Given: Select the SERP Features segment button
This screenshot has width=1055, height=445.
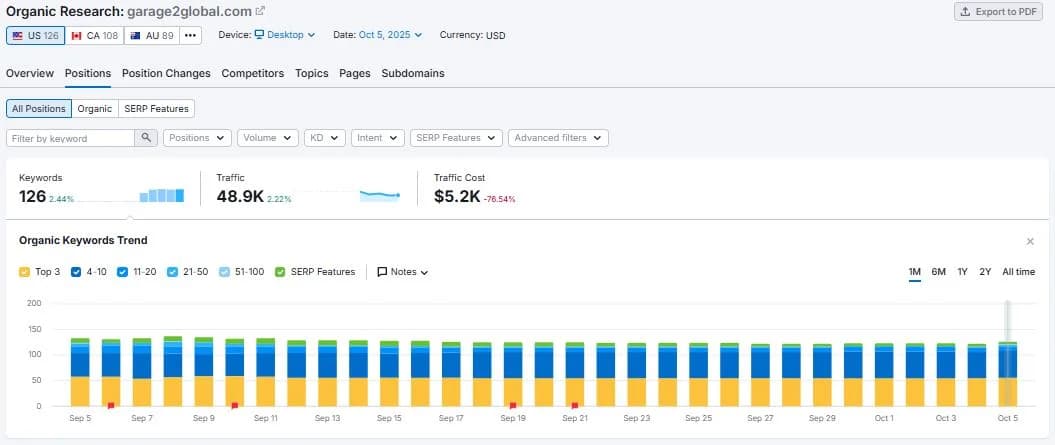Looking at the screenshot, I should click(x=157, y=108).
